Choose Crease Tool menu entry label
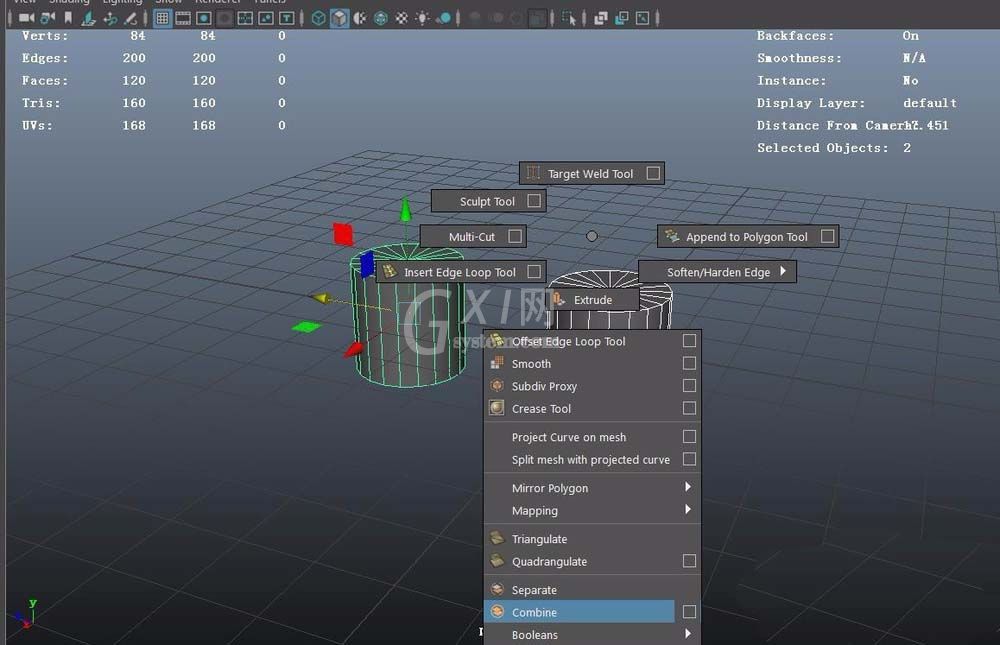The height and width of the screenshot is (645, 1000). pos(541,408)
